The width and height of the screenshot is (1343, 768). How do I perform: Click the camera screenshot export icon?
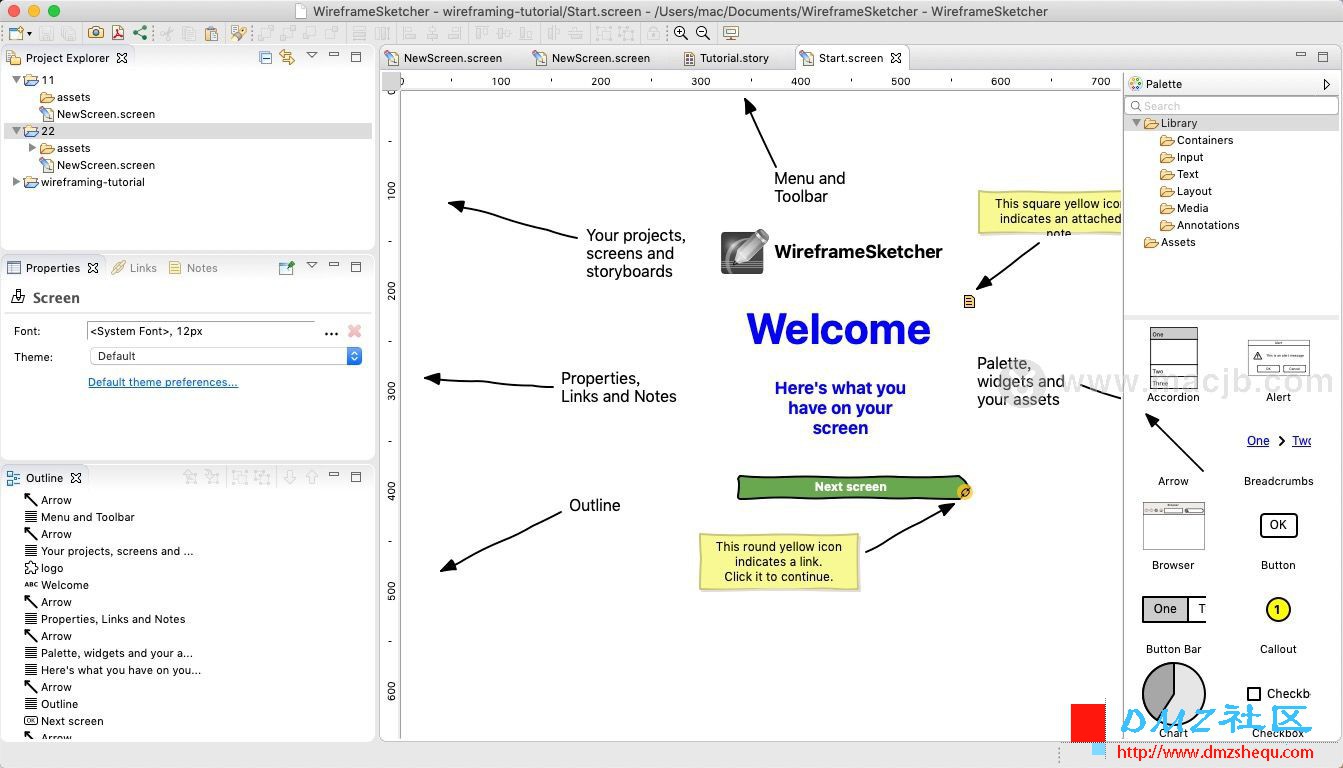point(96,33)
